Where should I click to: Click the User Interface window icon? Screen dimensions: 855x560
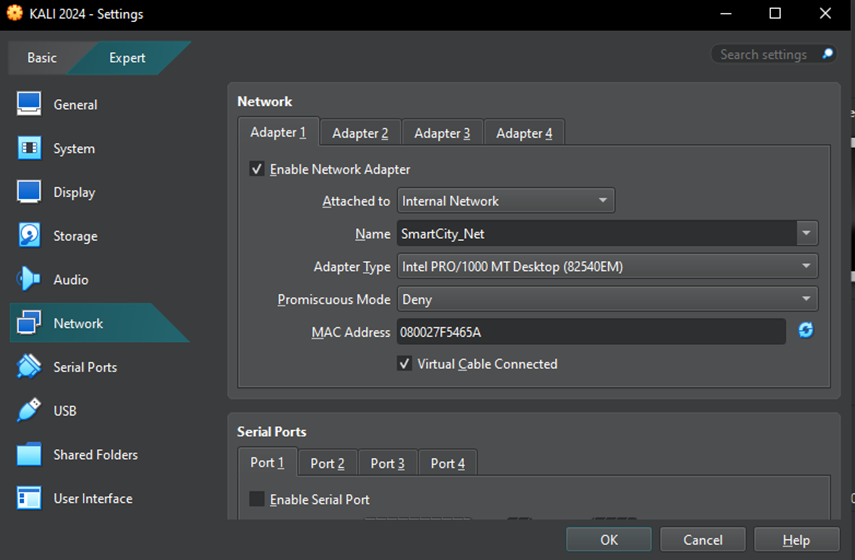(x=29, y=498)
